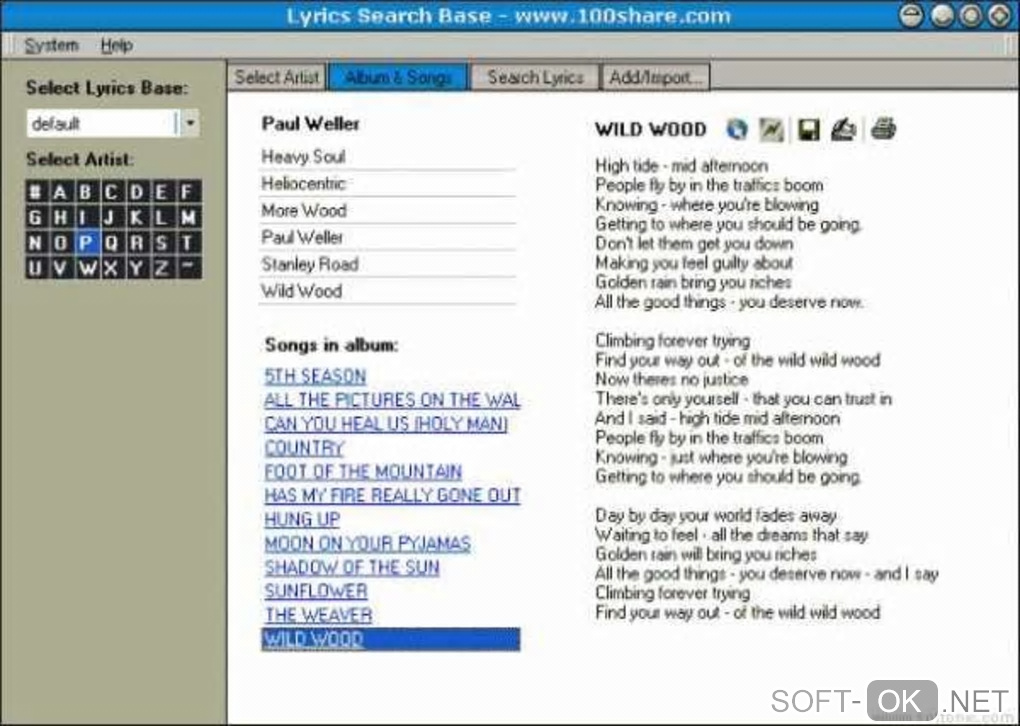Select the Wild Wood album row
This screenshot has width=1020, height=726.
[388, 291]
